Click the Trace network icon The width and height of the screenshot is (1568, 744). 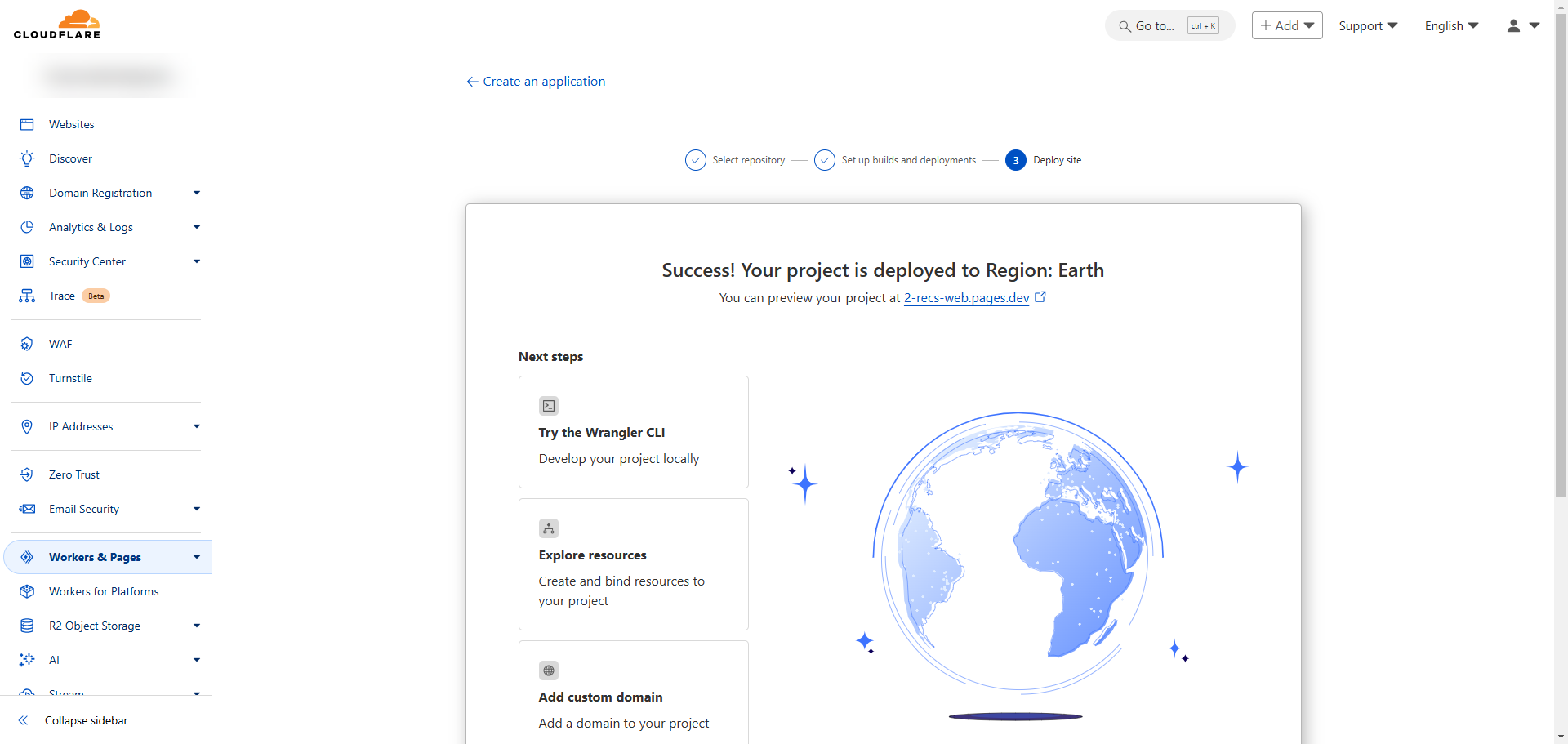[x=27, y=296]
